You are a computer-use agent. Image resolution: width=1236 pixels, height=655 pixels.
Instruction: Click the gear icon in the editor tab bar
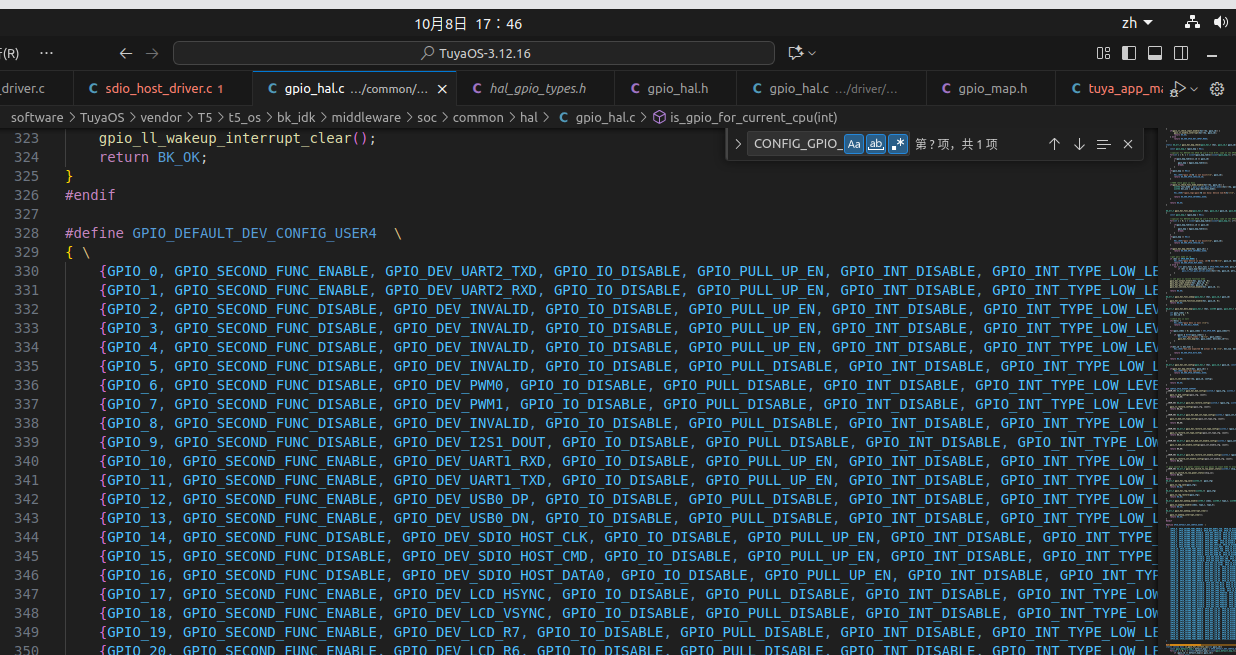coord(1217,89)
